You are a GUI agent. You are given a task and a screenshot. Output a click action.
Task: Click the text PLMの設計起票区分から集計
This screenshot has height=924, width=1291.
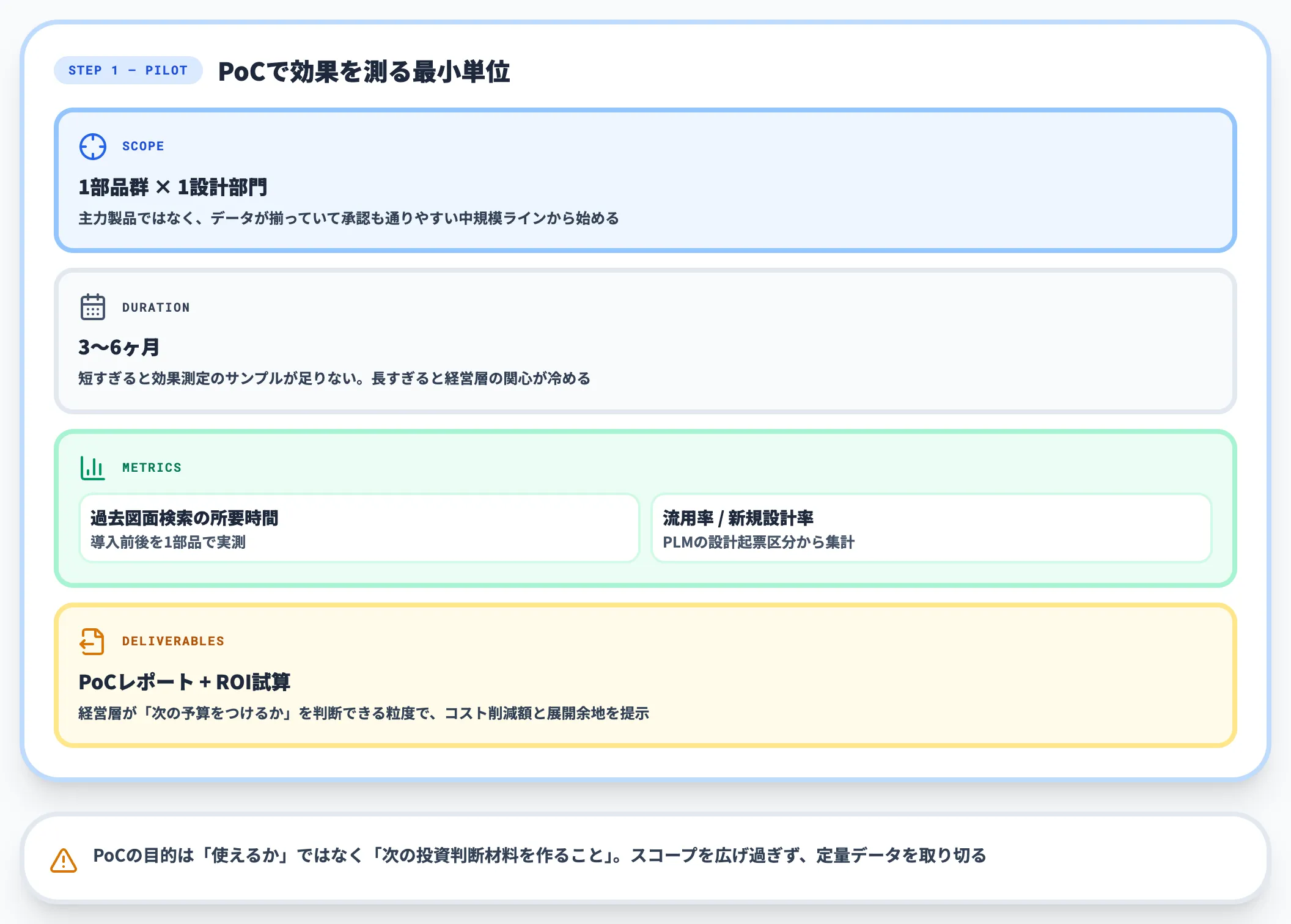tap(759, 542)
